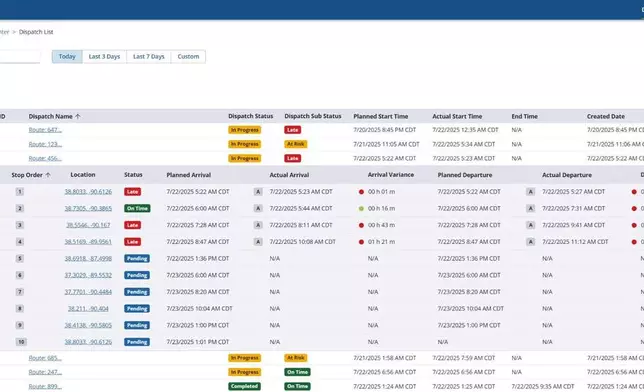Click the Planned Start Time column header
Screen dimensions: 644x392
tap(381, 117)
